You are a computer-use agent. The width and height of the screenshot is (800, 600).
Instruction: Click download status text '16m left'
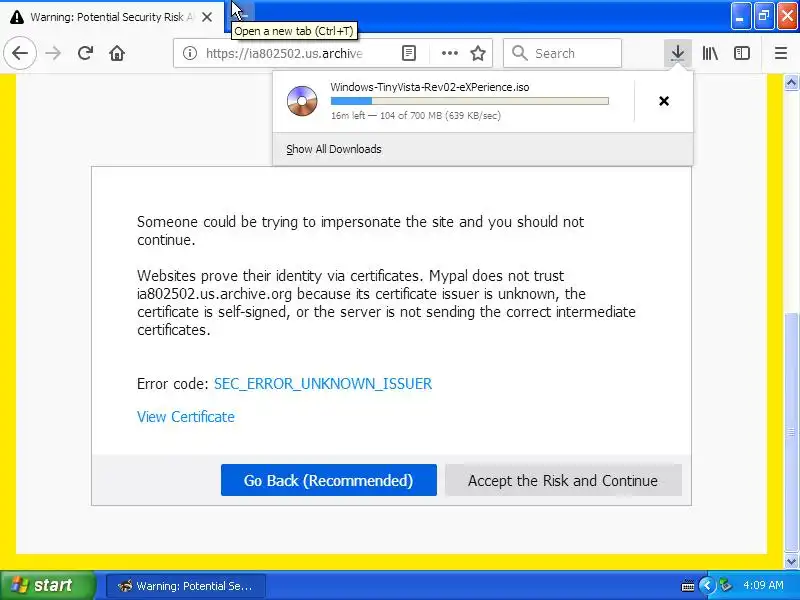pyautogui.click(x=348, y=115)
